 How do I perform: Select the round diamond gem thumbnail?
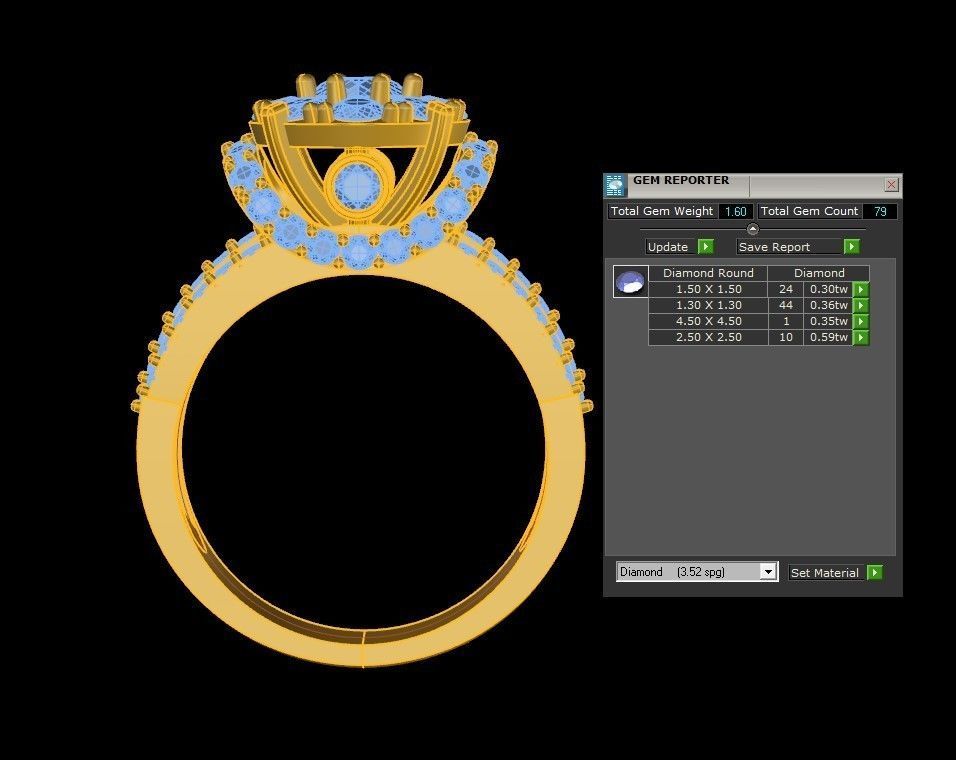630,282
